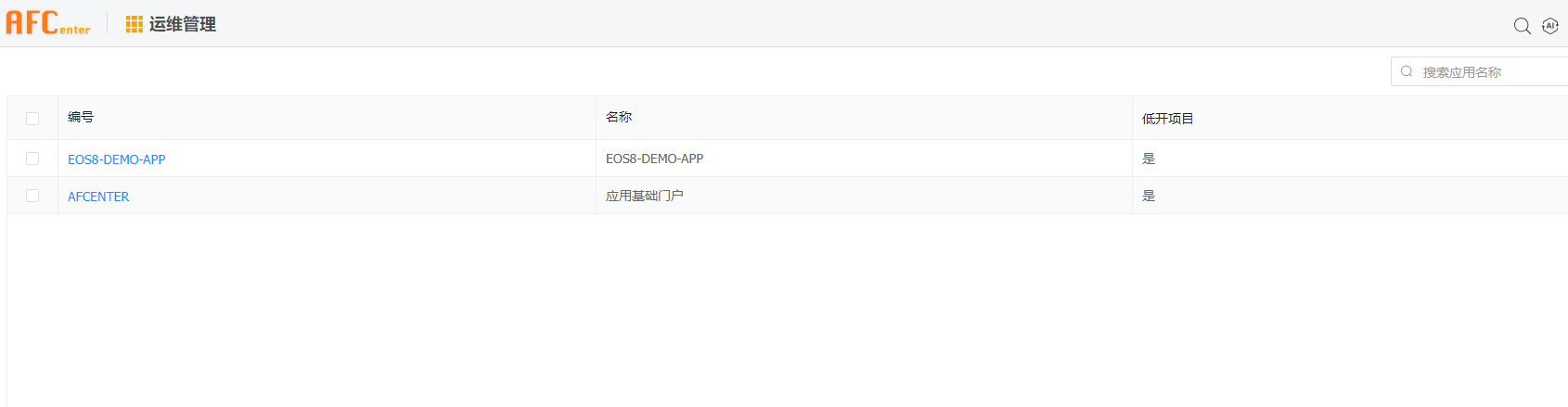Check the EOS8-DEMO-APP row checkbox
Image resolution: width=1568 pixels, height=407 pixels.
32,159
